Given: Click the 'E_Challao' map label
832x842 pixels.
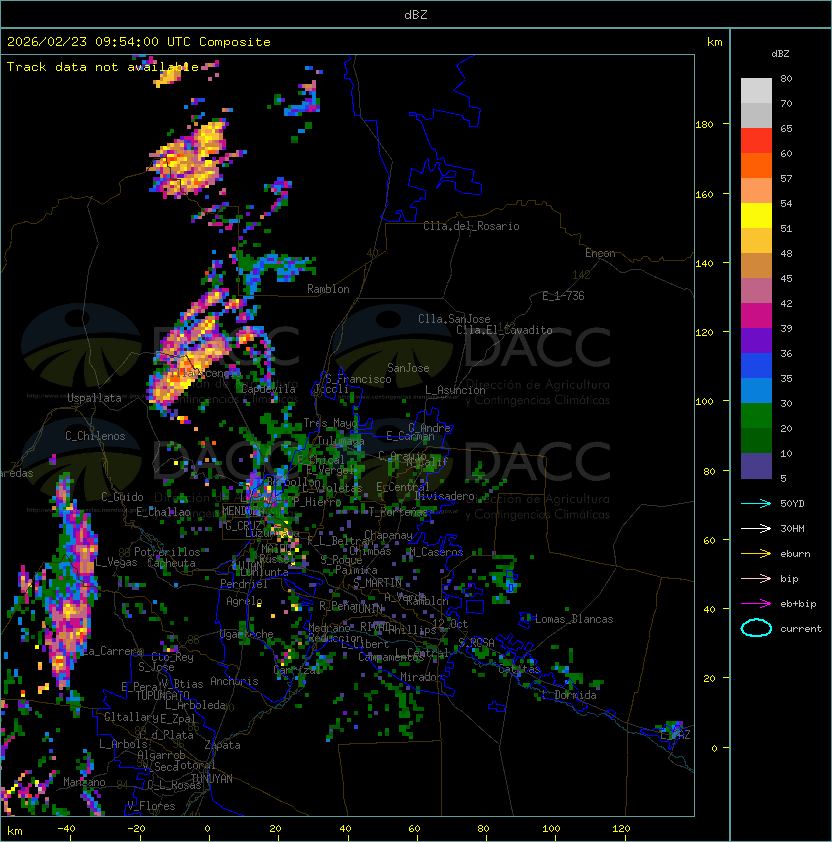Looking at the screenshot, I should [163, 512].
